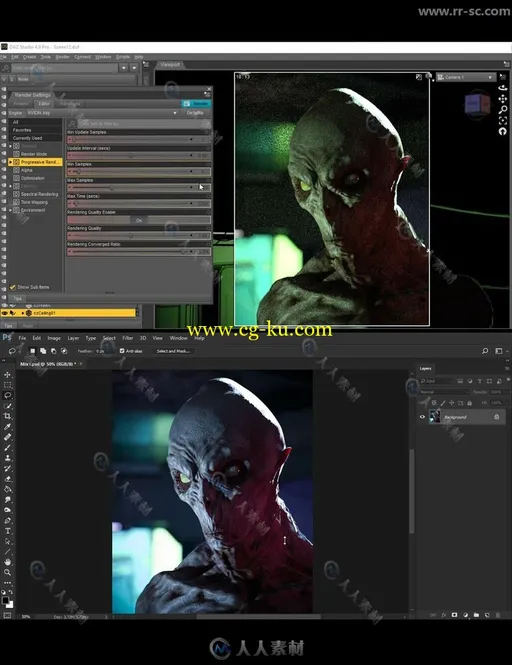Screen dimensions: 512x665
Task: Select the Favorites filter row
Action: tap(35, 130)
